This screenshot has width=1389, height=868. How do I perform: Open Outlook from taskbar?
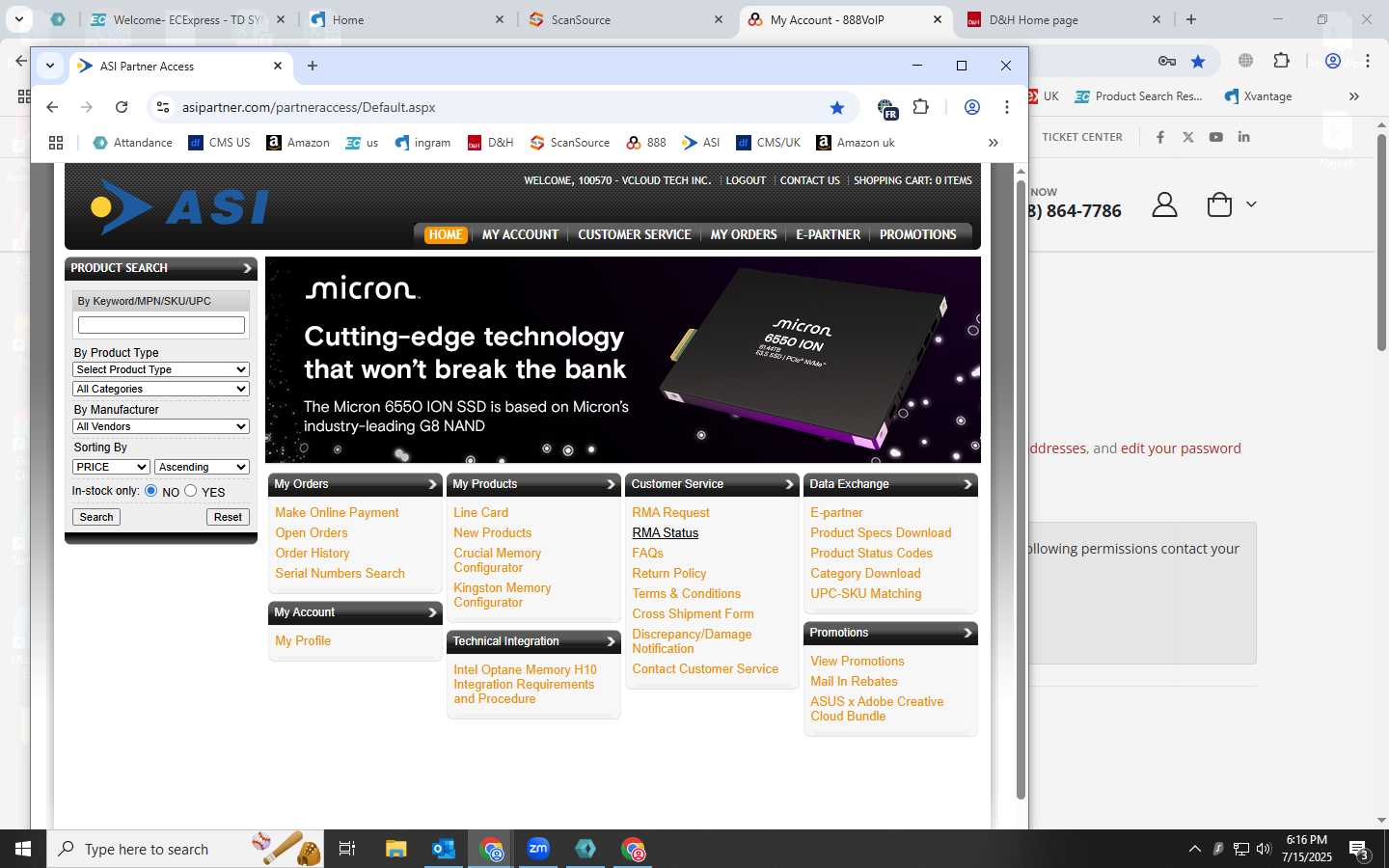[x=444, y=849]
